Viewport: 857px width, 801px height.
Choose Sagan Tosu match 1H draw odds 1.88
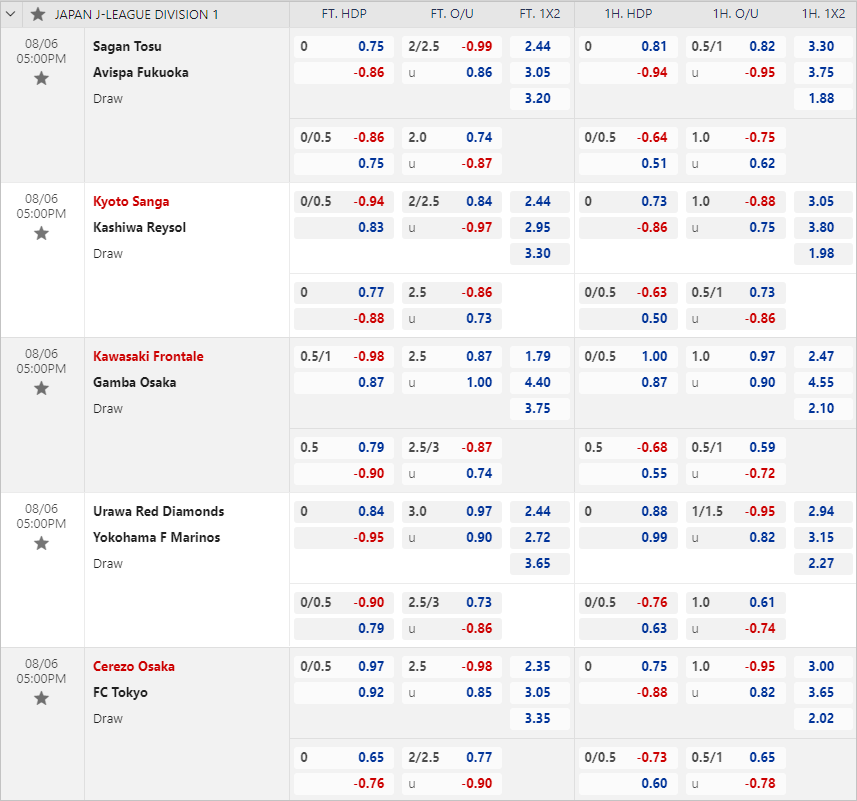[x=823, y=98]
